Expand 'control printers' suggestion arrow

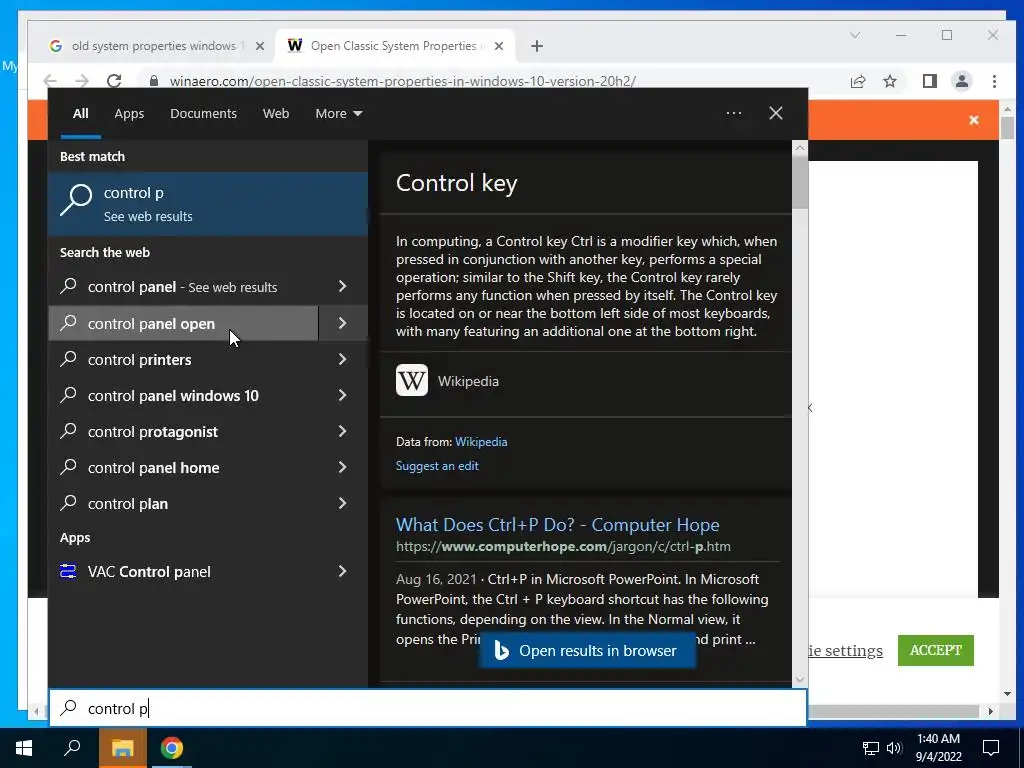343,359
